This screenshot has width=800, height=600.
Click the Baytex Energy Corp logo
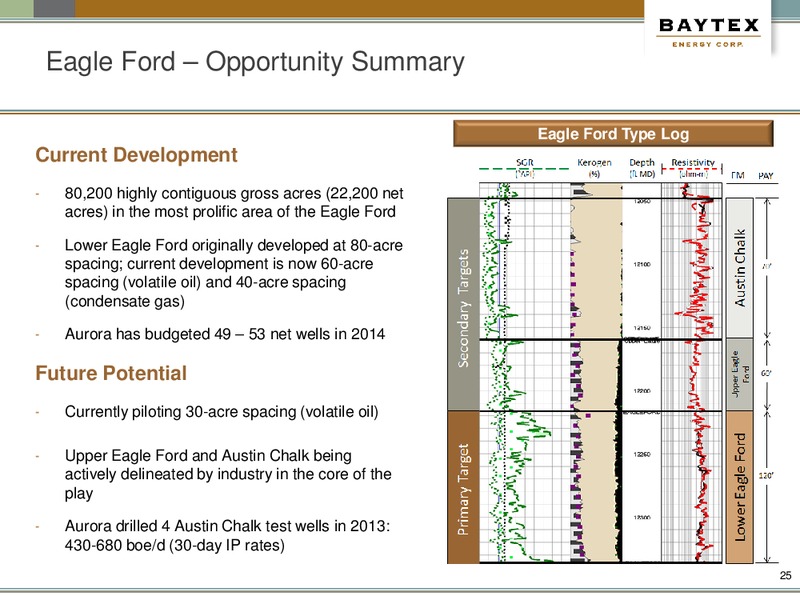tap(709, 32)
